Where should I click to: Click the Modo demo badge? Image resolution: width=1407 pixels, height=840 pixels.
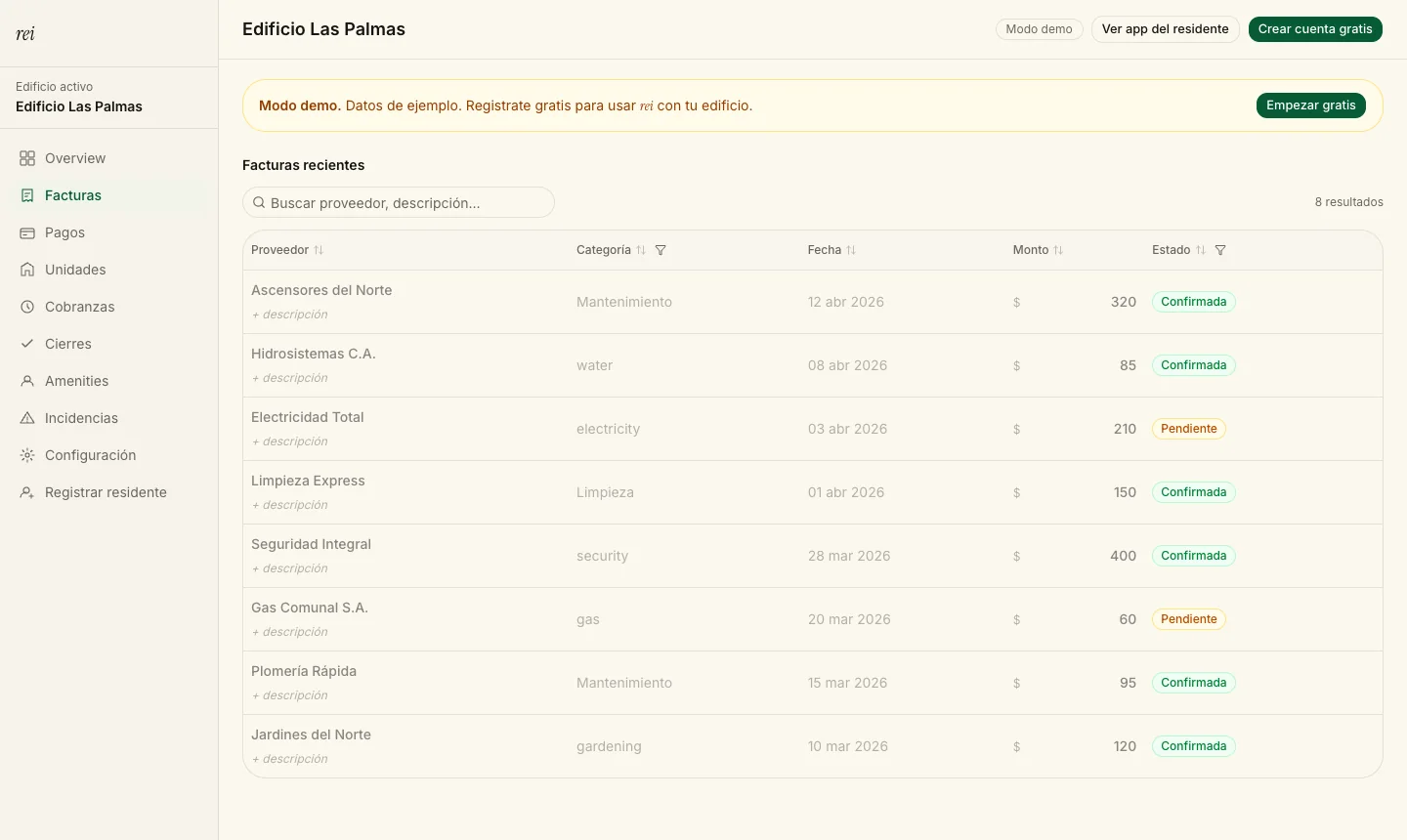[1040, 29]
